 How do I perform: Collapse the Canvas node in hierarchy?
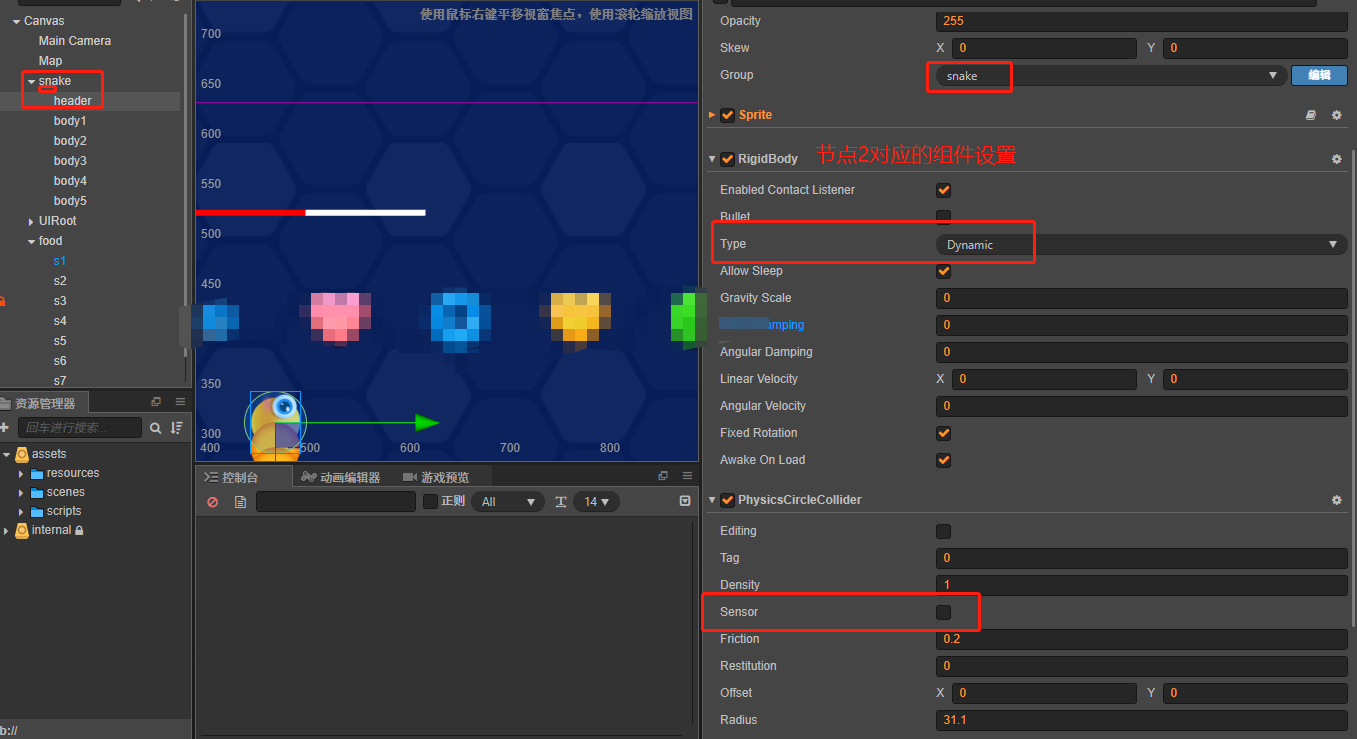16,21
